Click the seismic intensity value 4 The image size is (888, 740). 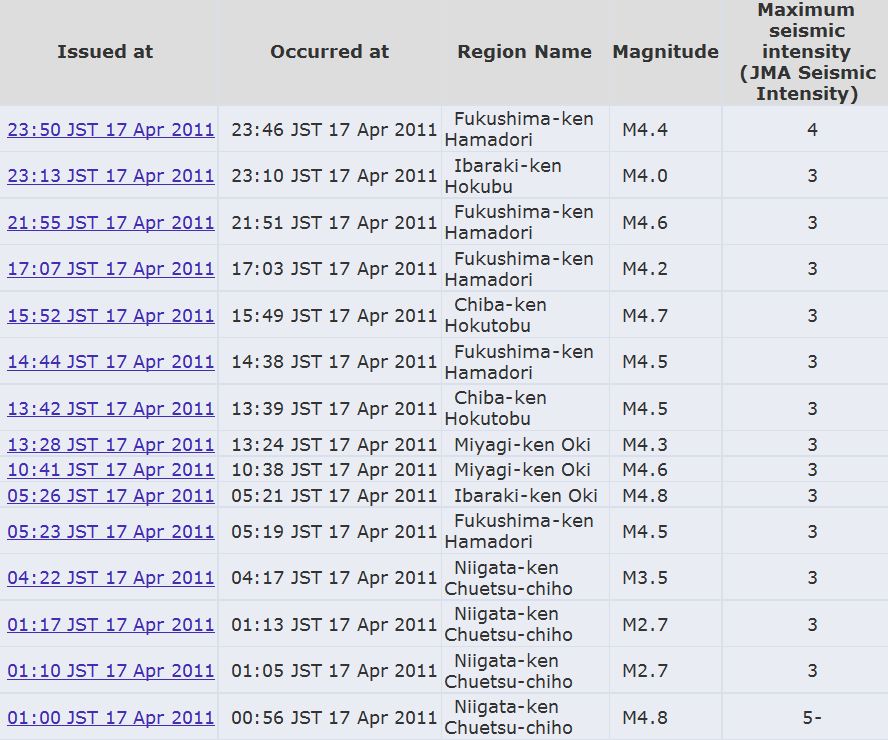pyautogui.click(x=812, y=130)
